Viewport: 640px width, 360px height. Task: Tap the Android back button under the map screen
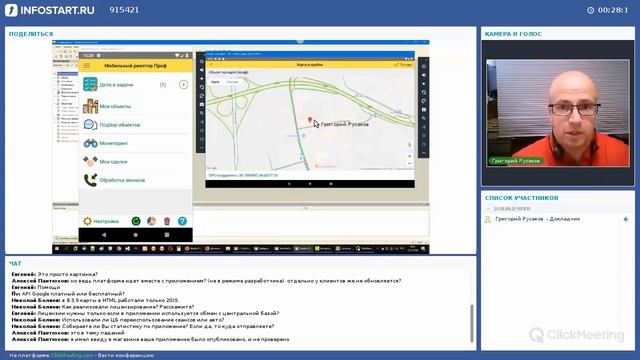coord(289,184)
